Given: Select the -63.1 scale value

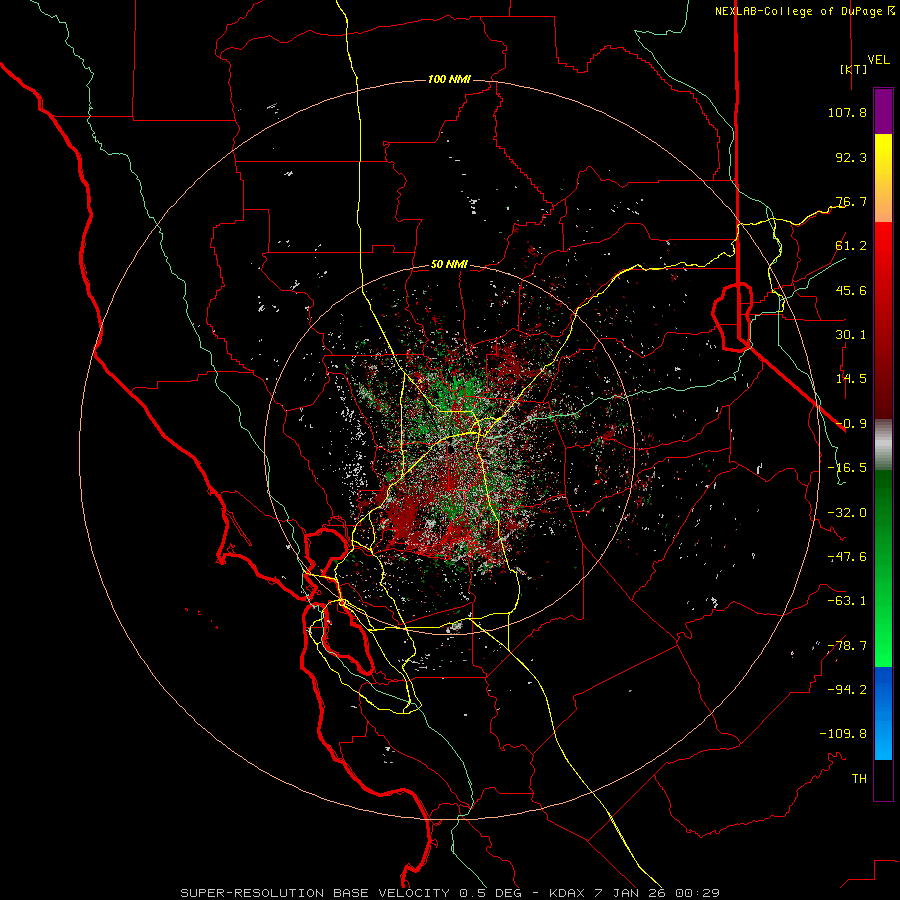Looking at the screenshot, I should (847, 601).
